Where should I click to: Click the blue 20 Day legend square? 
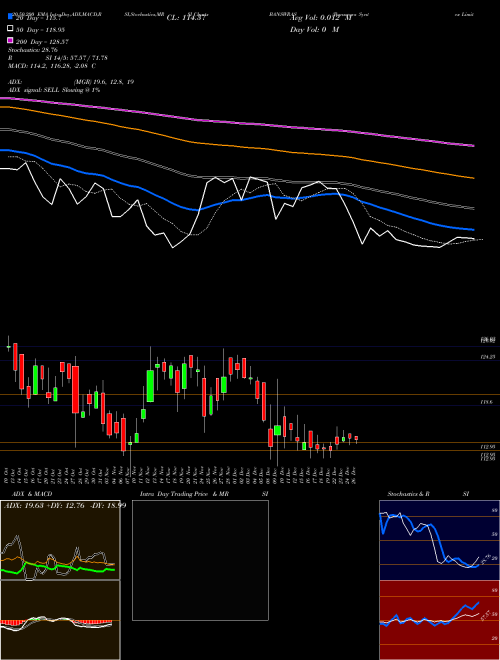[x=11, y=17]
